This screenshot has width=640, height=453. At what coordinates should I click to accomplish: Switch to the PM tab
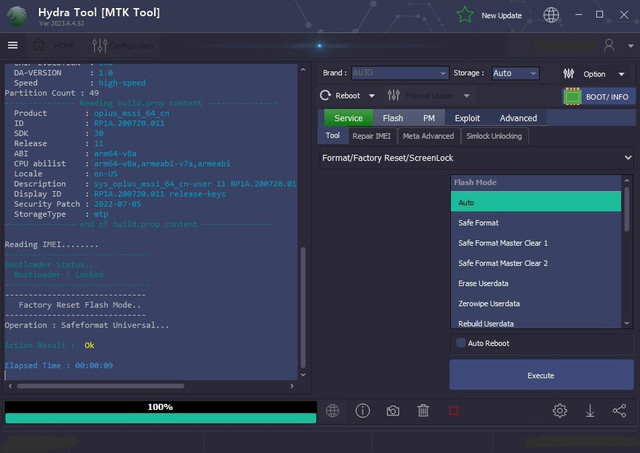[429, 118]
